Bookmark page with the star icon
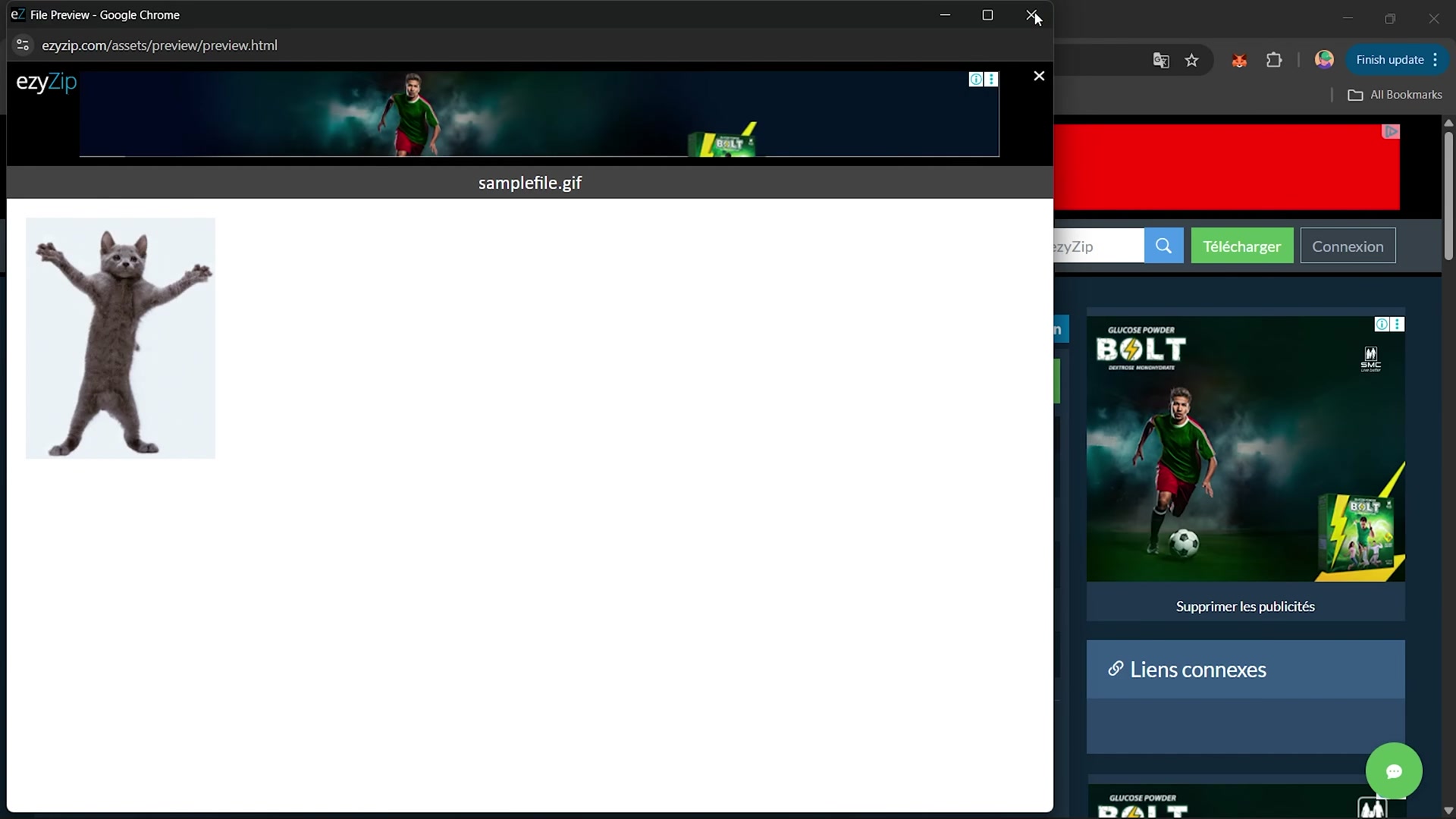The height and width of the screenshot is (819, 1456). click(1192, 60)
